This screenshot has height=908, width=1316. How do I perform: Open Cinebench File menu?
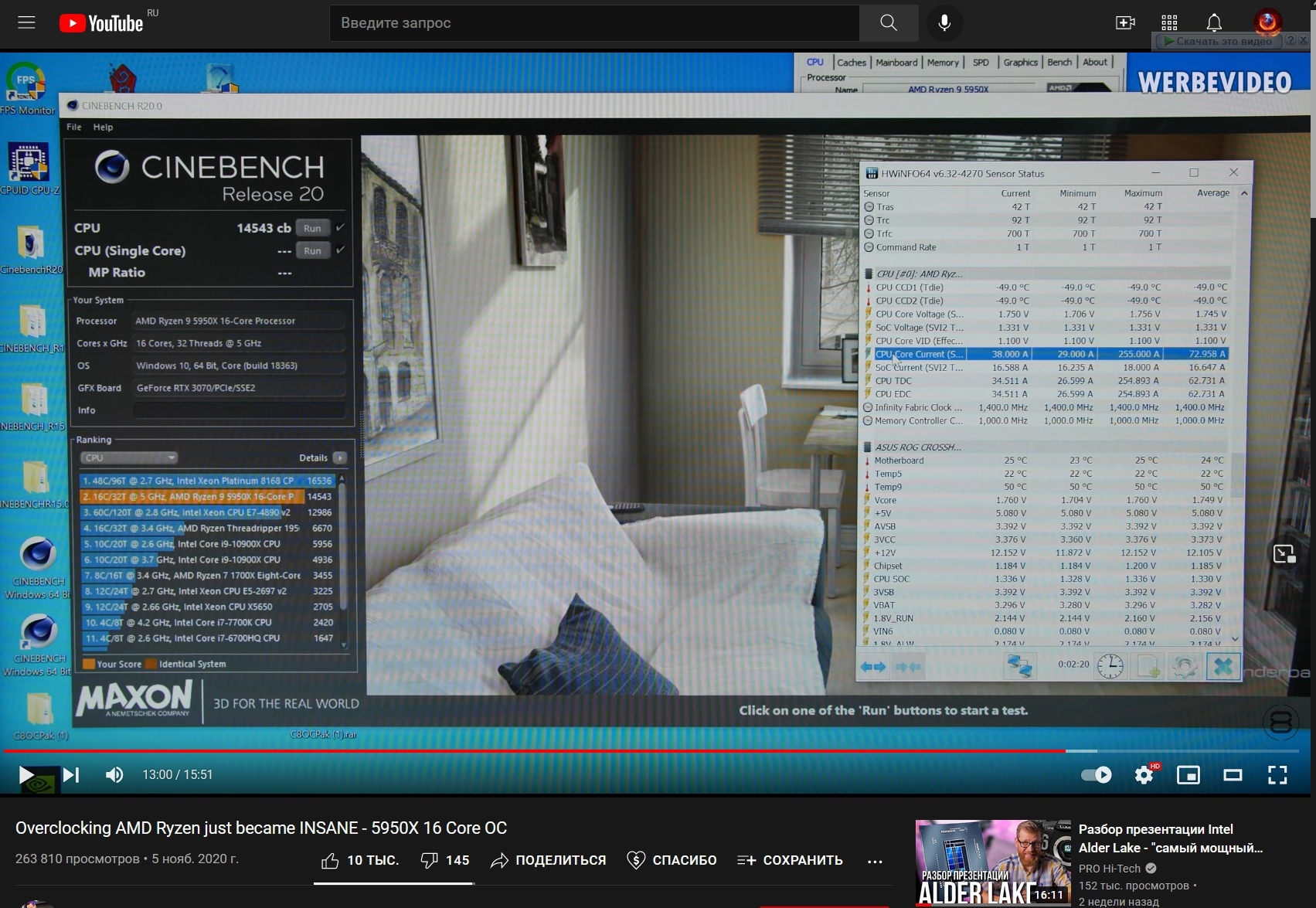coord(74,127)
